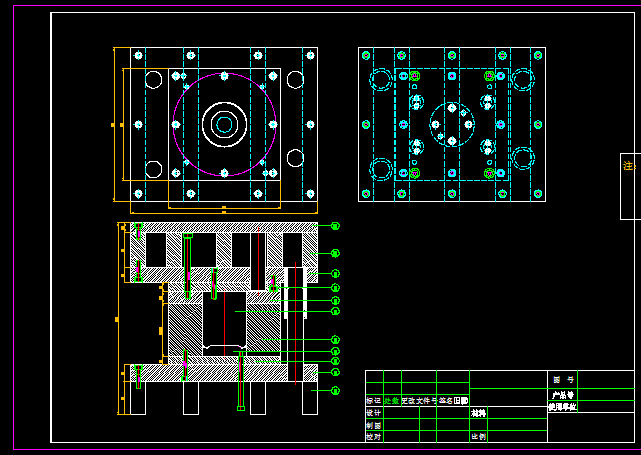The image size is (641, 455).
Task: Click the '设计' row label
Action: [374, 413]
